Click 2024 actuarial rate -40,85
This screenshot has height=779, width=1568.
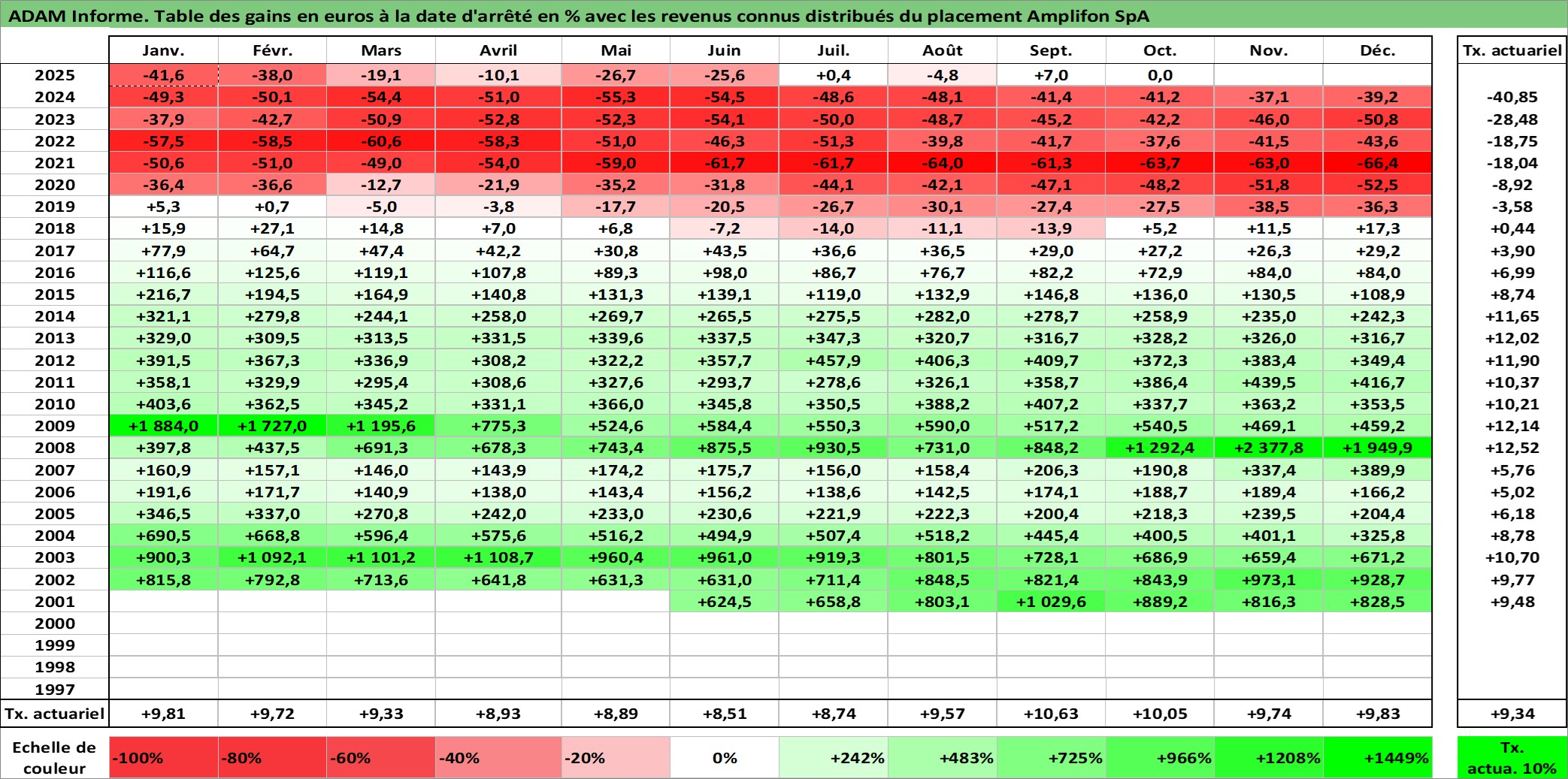[x=1512, y=97]
